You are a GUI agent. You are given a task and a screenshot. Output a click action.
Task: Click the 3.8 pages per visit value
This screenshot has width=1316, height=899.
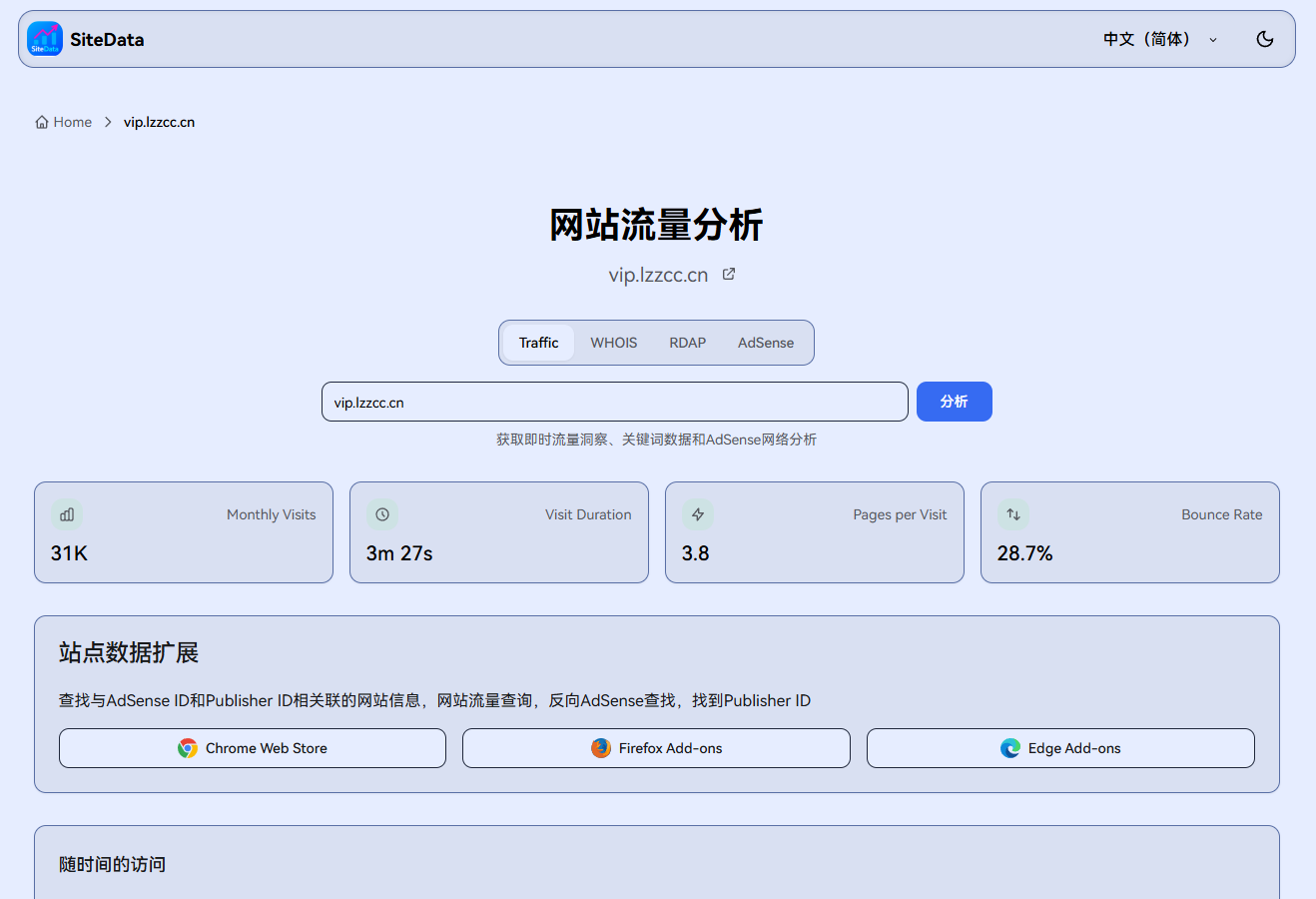(695, 553)
